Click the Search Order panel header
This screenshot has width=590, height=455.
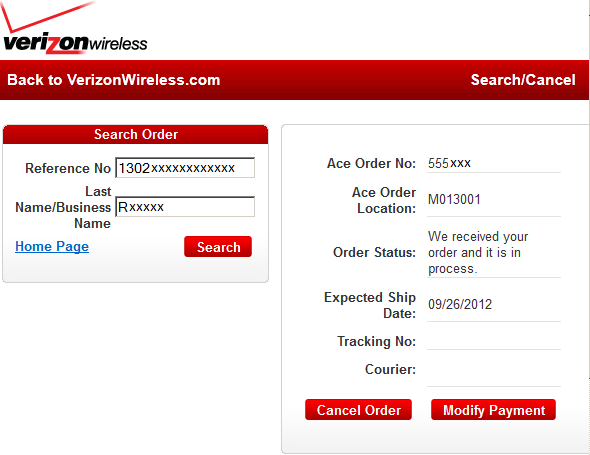[135, 134]
